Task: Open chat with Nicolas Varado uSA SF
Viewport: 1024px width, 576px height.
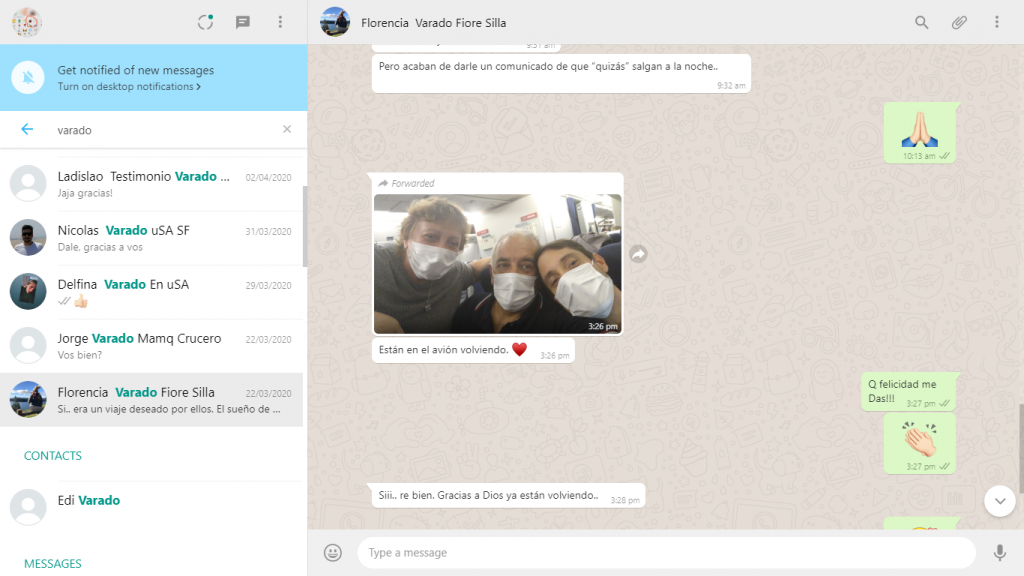Action: point(152,238)
